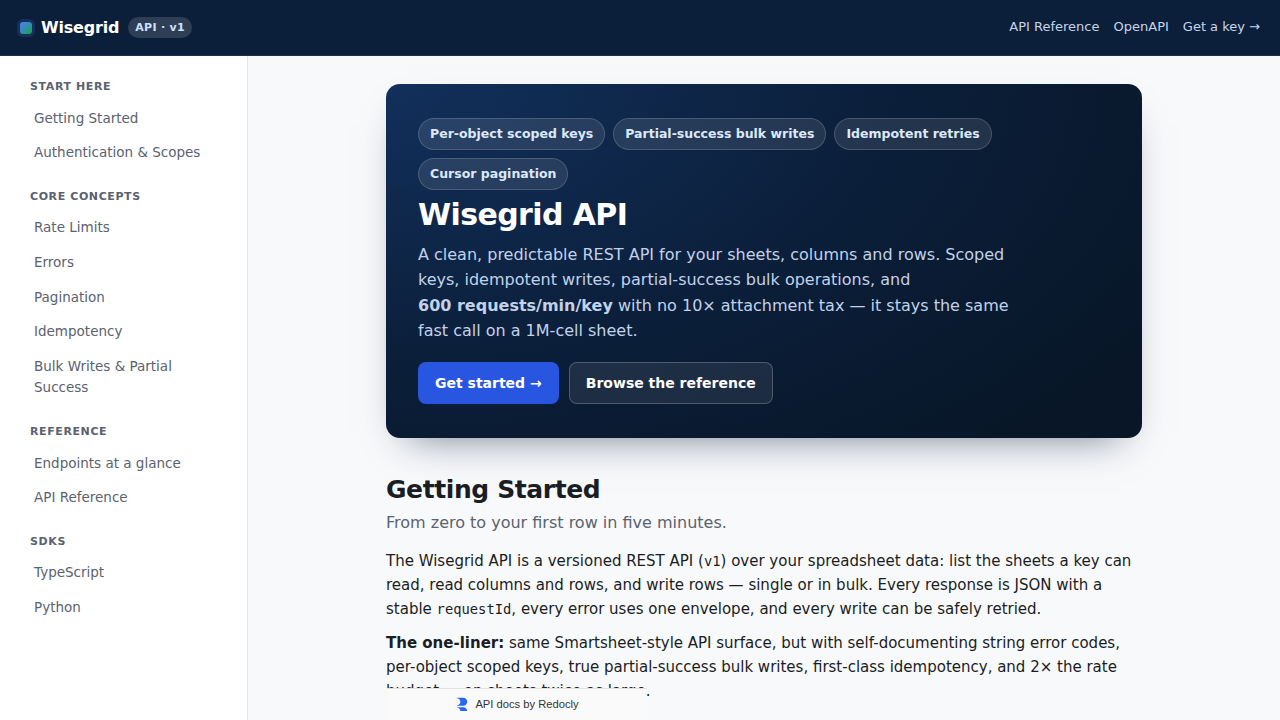Image resolution: width=1280 pixels, height=720 pixels.
Task: Open API Reference in the sidebar
Action: pyautogui.click(x=81, y=497)
